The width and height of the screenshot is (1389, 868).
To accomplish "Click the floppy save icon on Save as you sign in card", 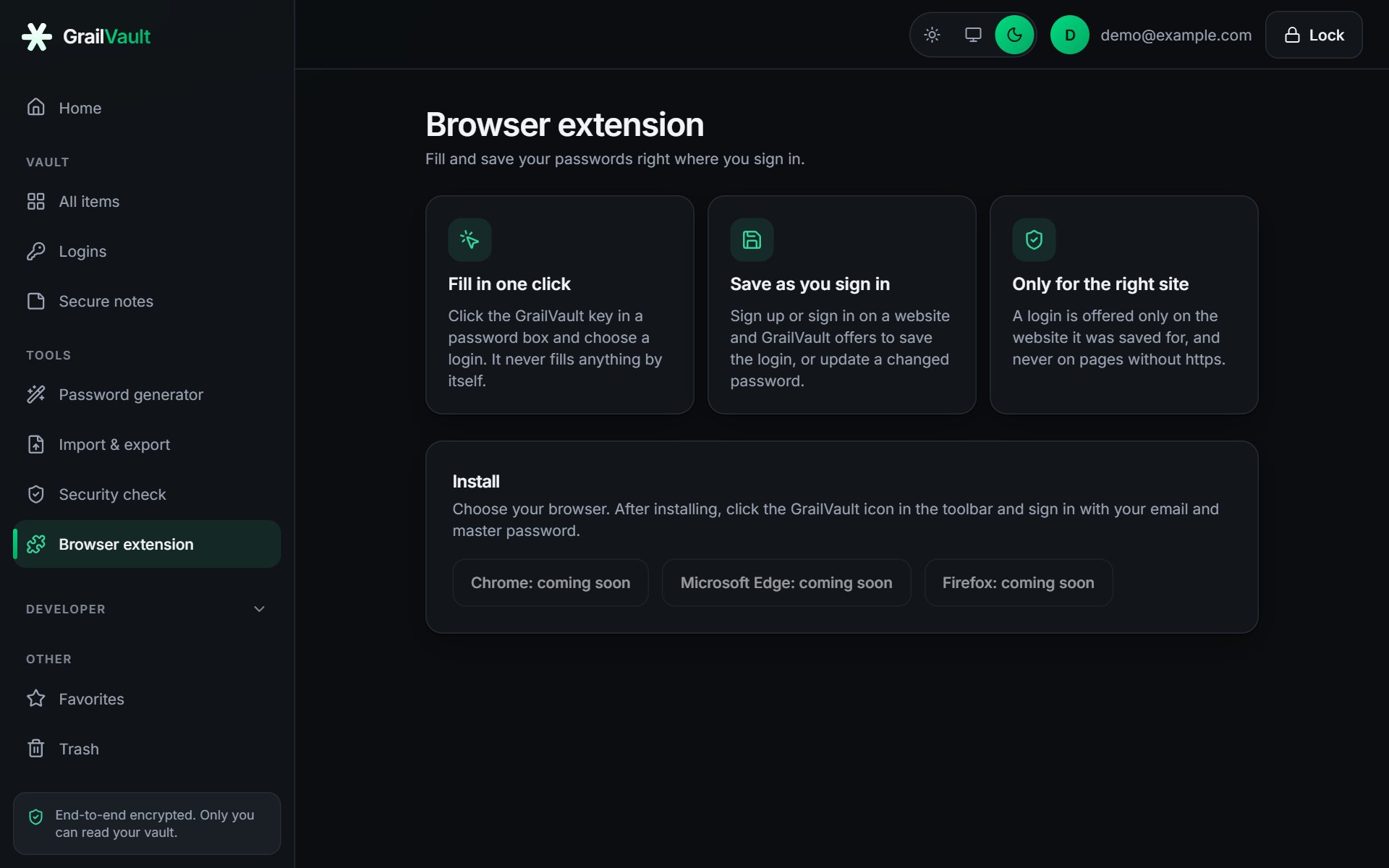I will [x=752, y=239].
